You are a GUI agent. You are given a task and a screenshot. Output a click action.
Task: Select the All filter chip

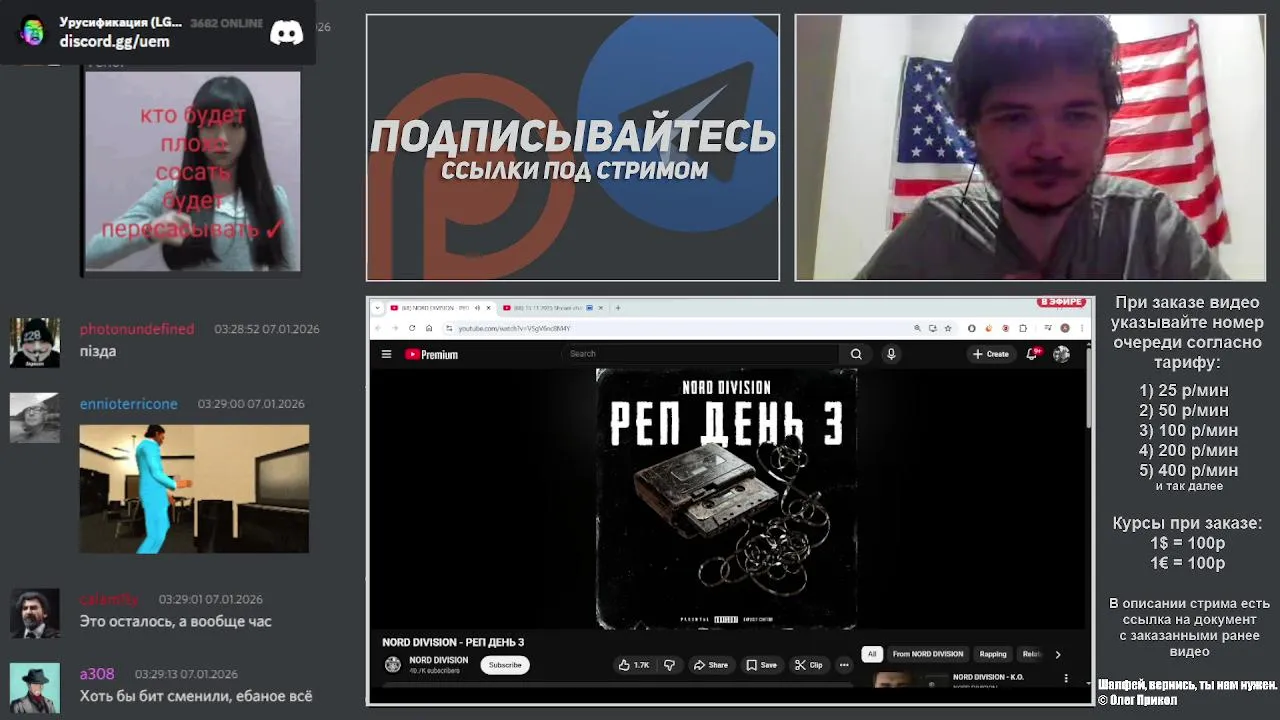tap(872, 654)
